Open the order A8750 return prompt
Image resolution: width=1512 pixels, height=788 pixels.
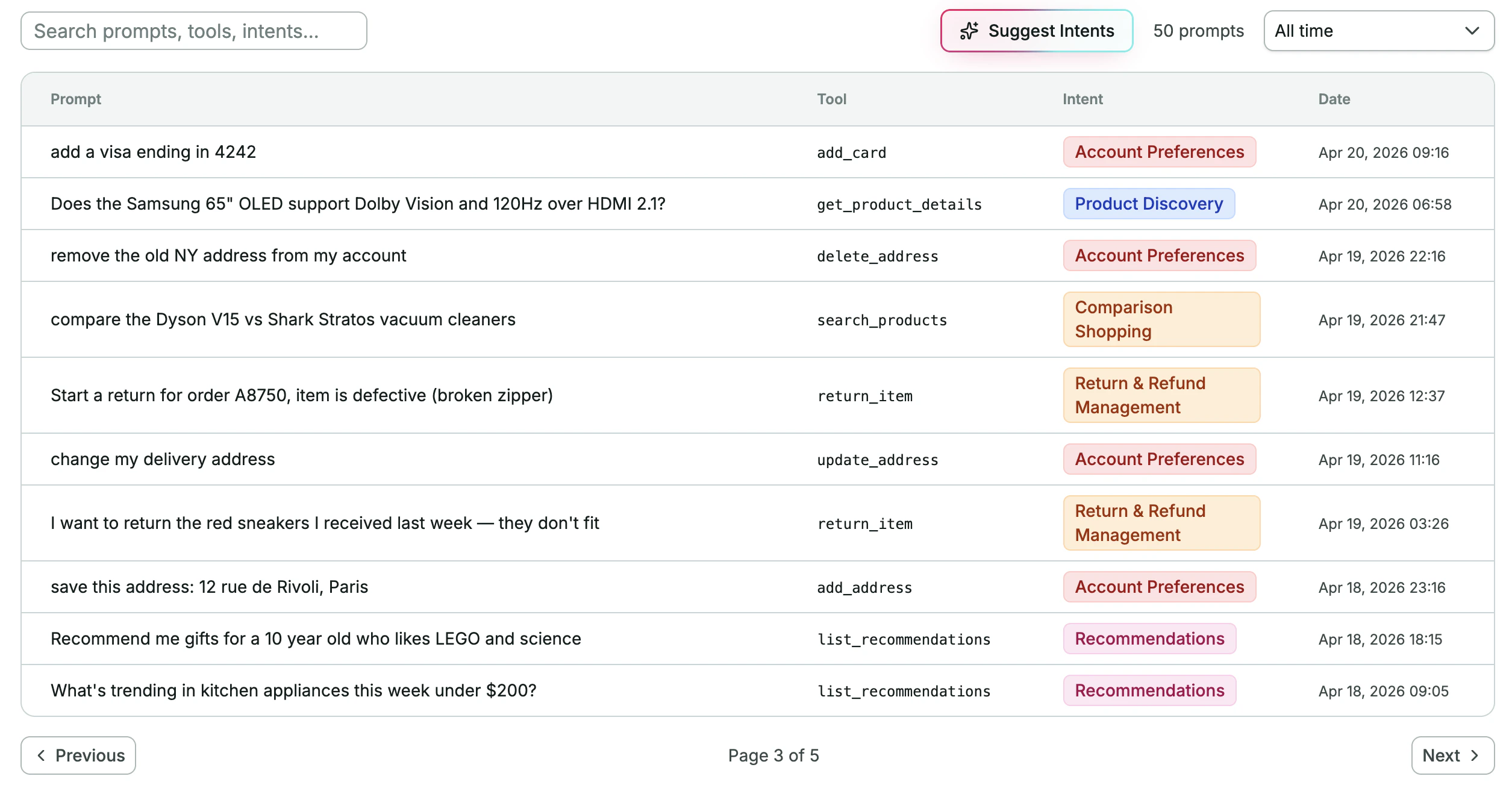click(302, 395)
